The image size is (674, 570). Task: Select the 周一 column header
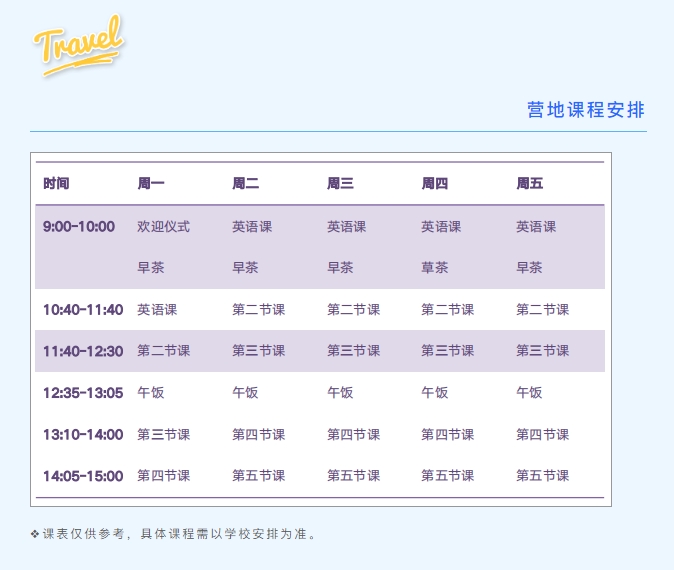[151, 184]
